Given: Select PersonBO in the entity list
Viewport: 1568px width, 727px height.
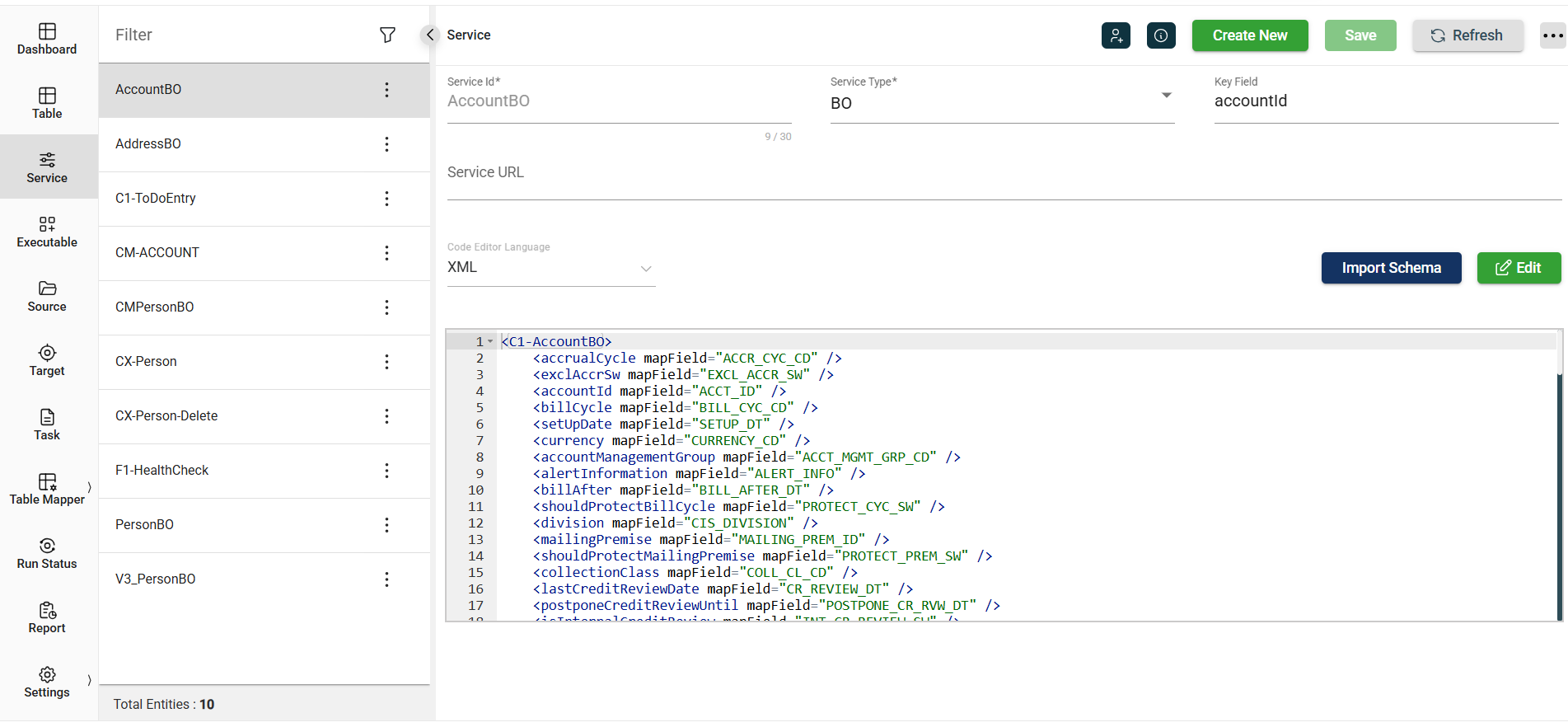Looking at the screenshot, I should (x=145, y=525).
